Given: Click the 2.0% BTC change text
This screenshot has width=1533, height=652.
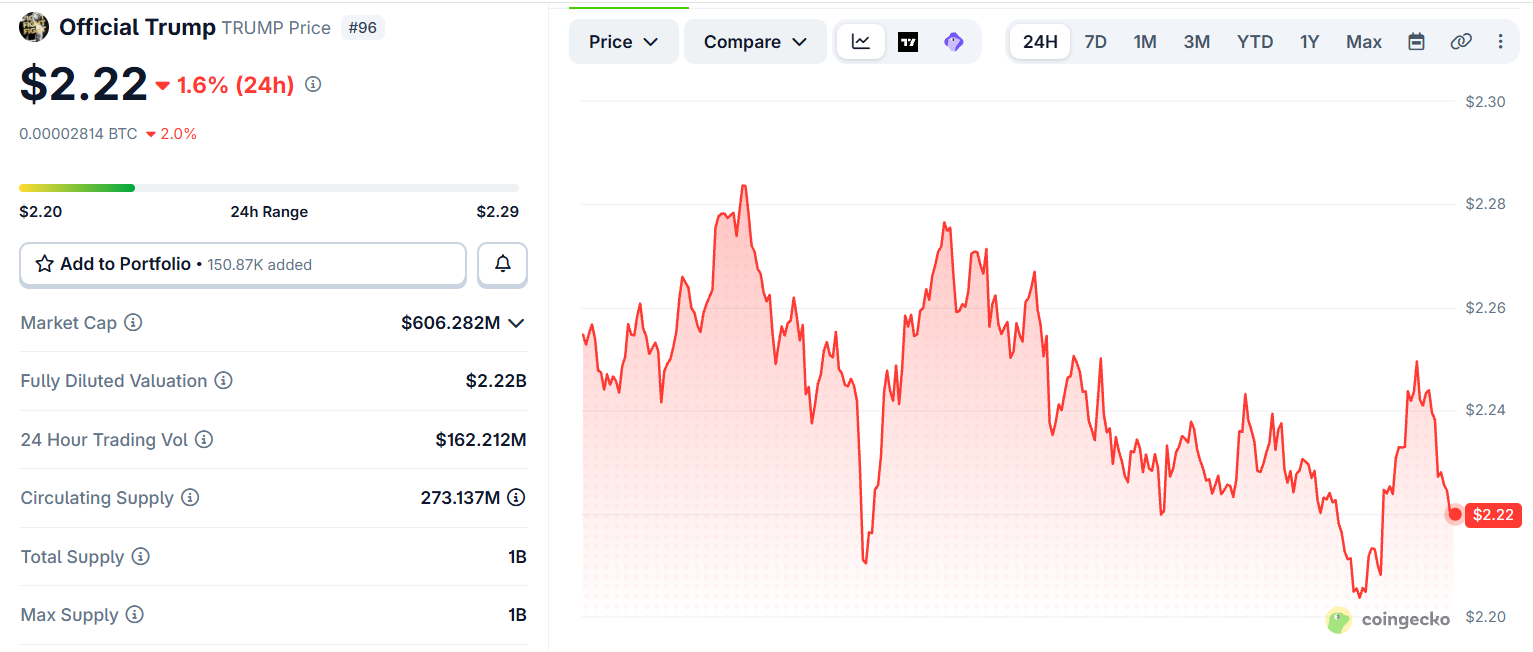Looking at the screenshot, I should [x=179, y=133].
